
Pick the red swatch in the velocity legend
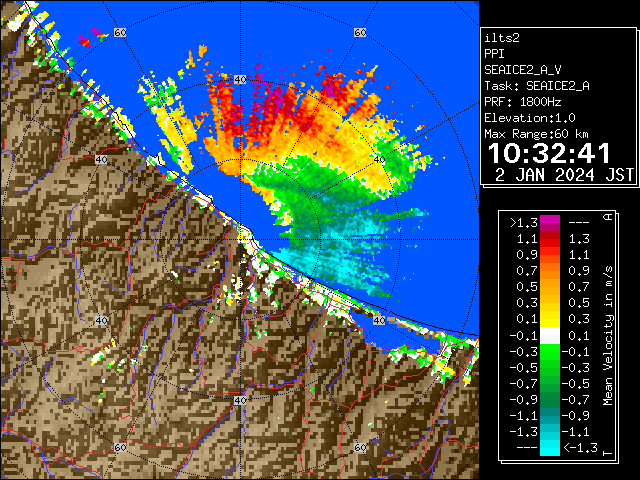(x=550, y=242)
